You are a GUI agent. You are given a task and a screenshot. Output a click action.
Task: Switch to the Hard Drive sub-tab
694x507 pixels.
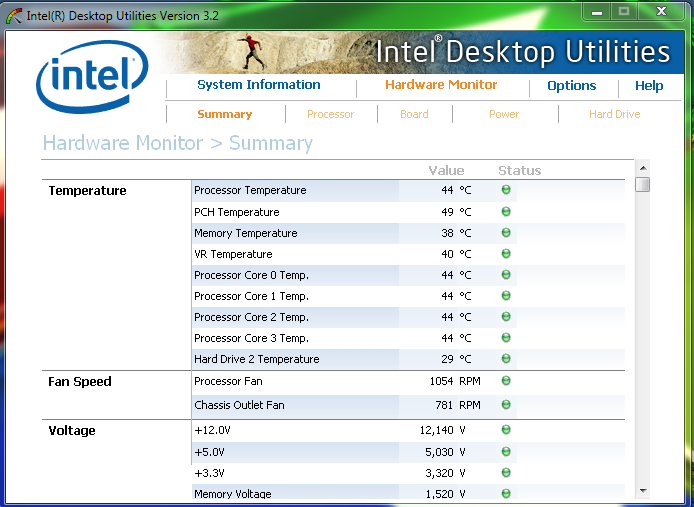coord(615,114)
